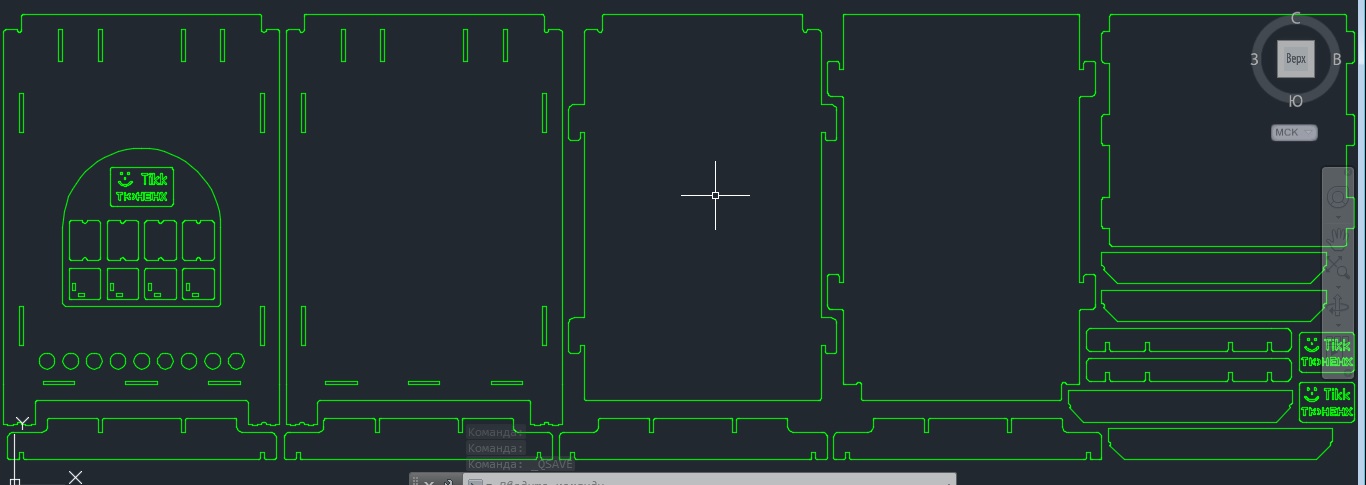Grab the command line drag handle grip

[x=415, y=481]
